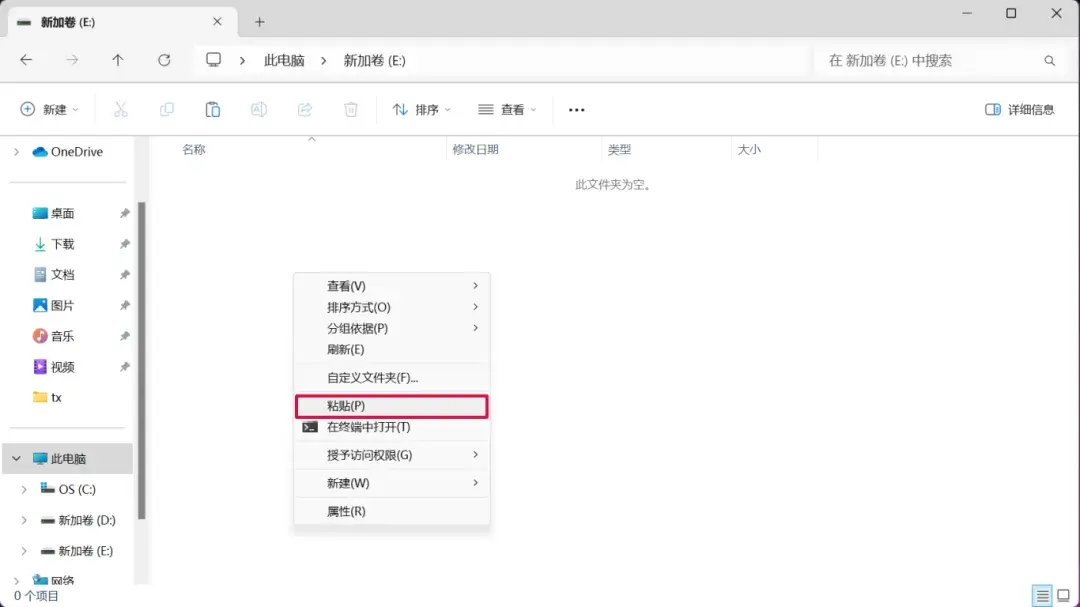Select OS (C:) drive in sidebar

coord(68,489)
